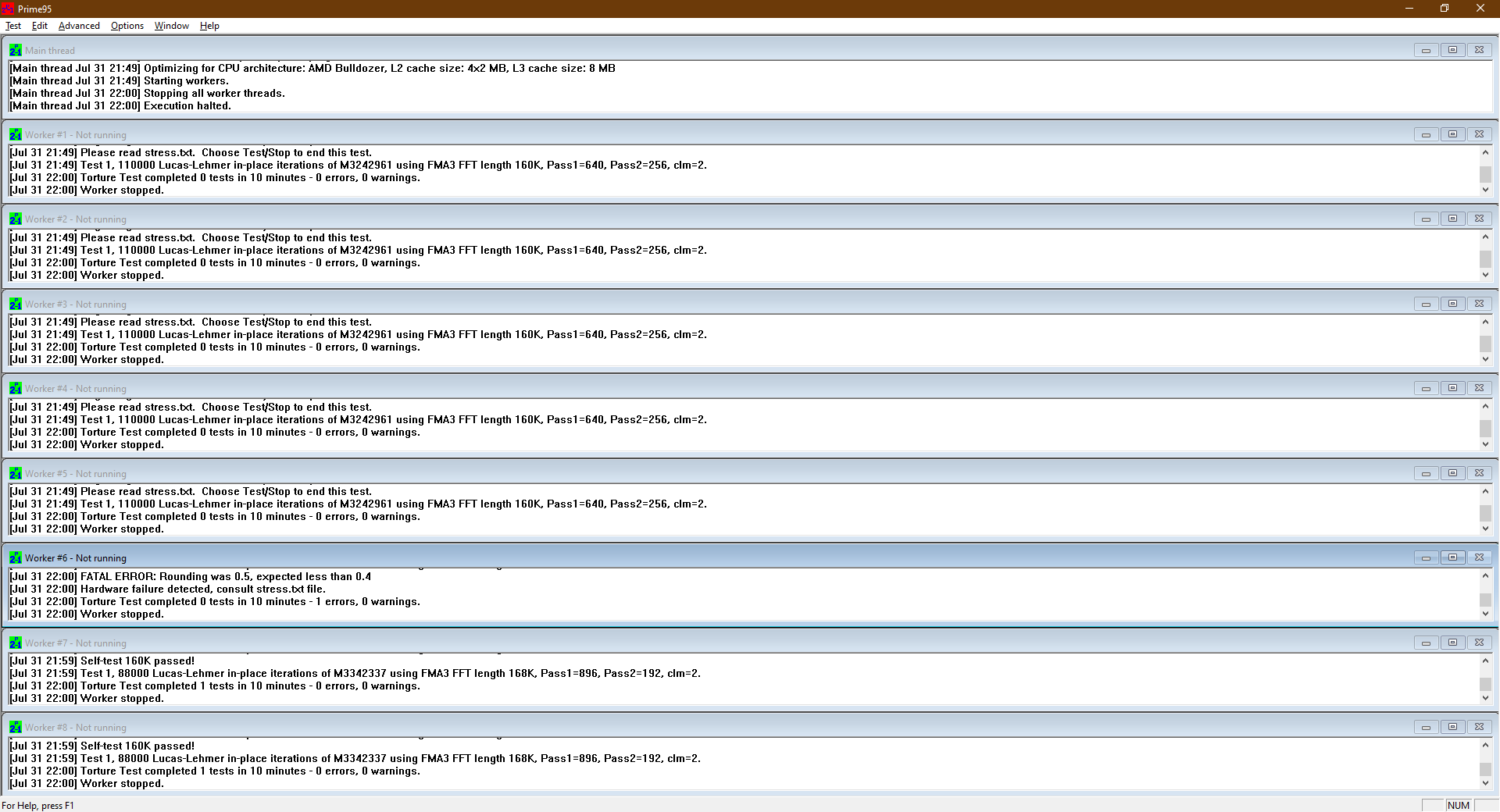Click Worker #6 title bar text
Viewport: 1500px width, 812px height.
coord(75,558)
